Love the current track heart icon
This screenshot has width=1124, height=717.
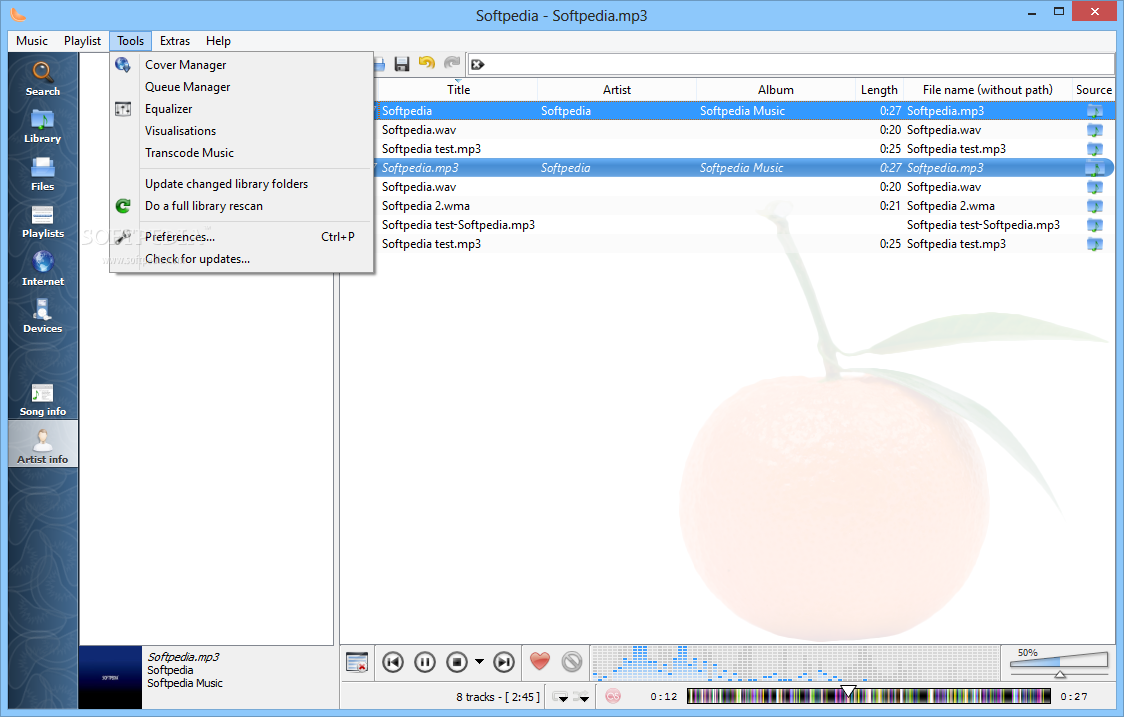tap(540, 661)
